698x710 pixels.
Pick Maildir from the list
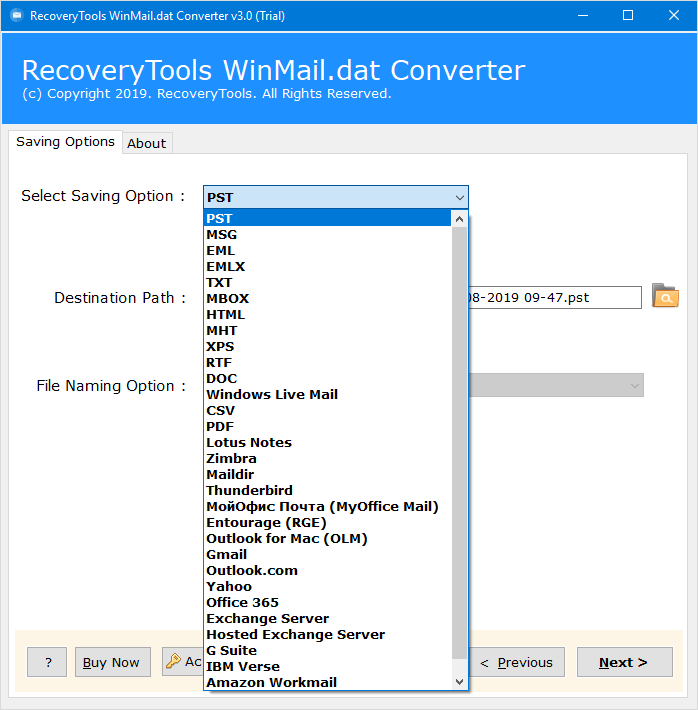(x=327, y=475)
